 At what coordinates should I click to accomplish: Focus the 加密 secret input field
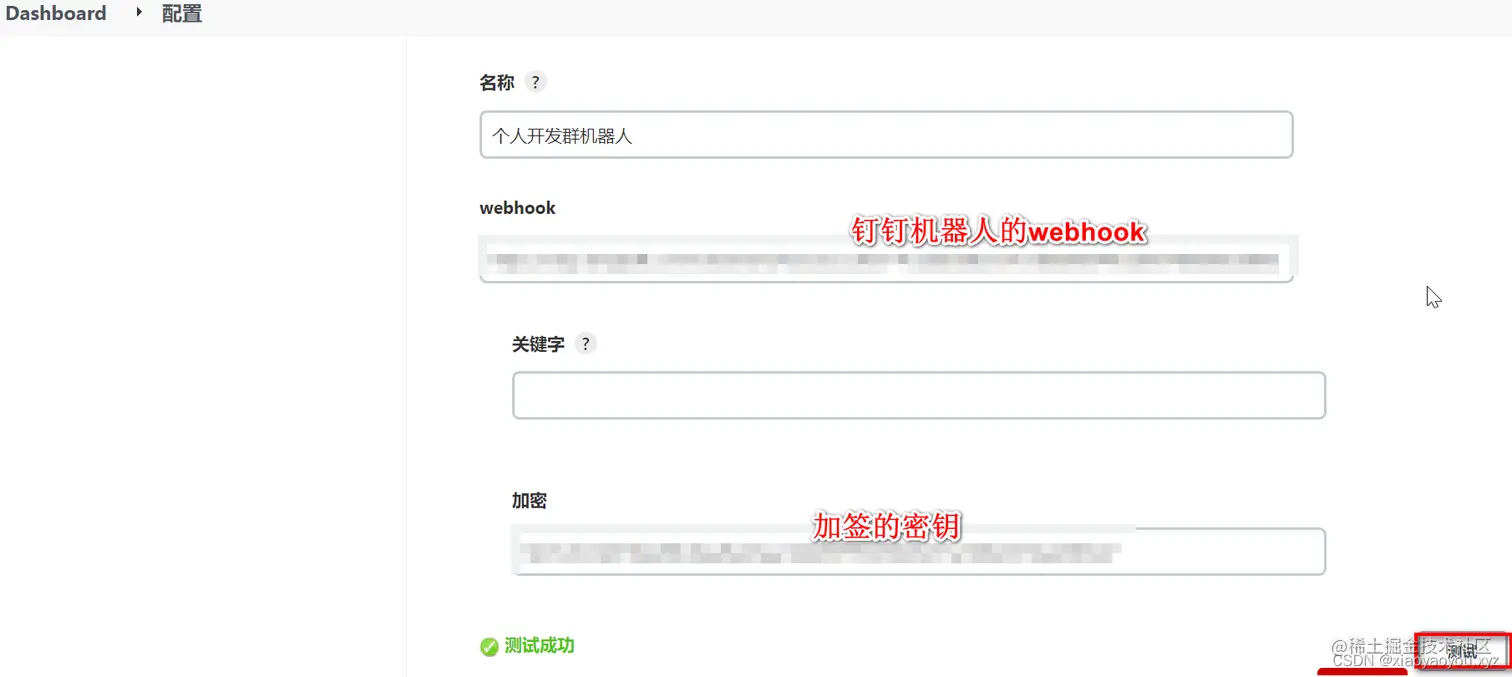pyautogui.click(x=919, y=551)
